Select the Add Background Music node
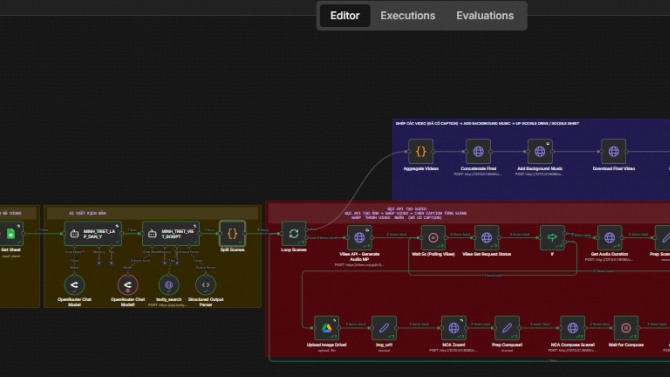The height and width of the screenshot is (377, 670). 540,151
